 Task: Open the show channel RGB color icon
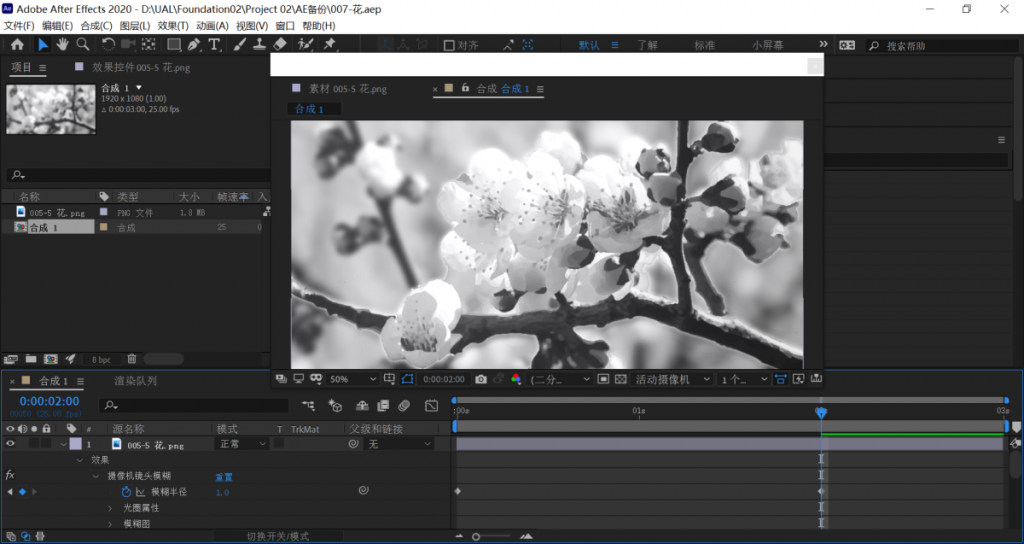tap(516, 379)
